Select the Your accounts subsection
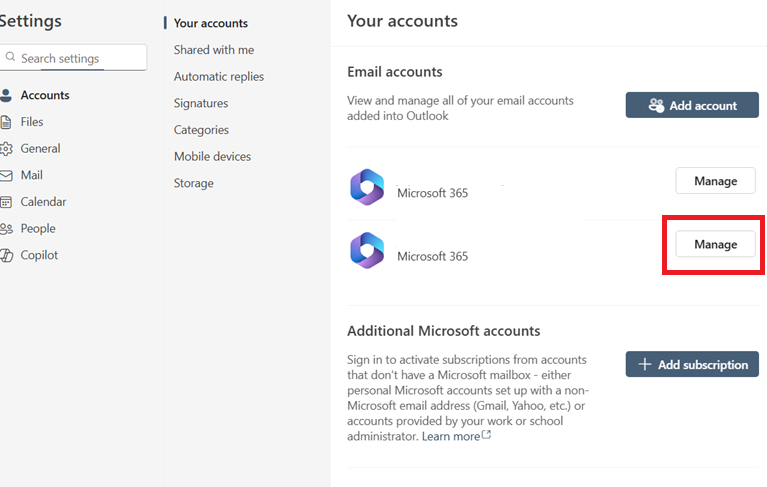This screenshot has height=487, width=767. pyautogui.click(x=211, y=23)
